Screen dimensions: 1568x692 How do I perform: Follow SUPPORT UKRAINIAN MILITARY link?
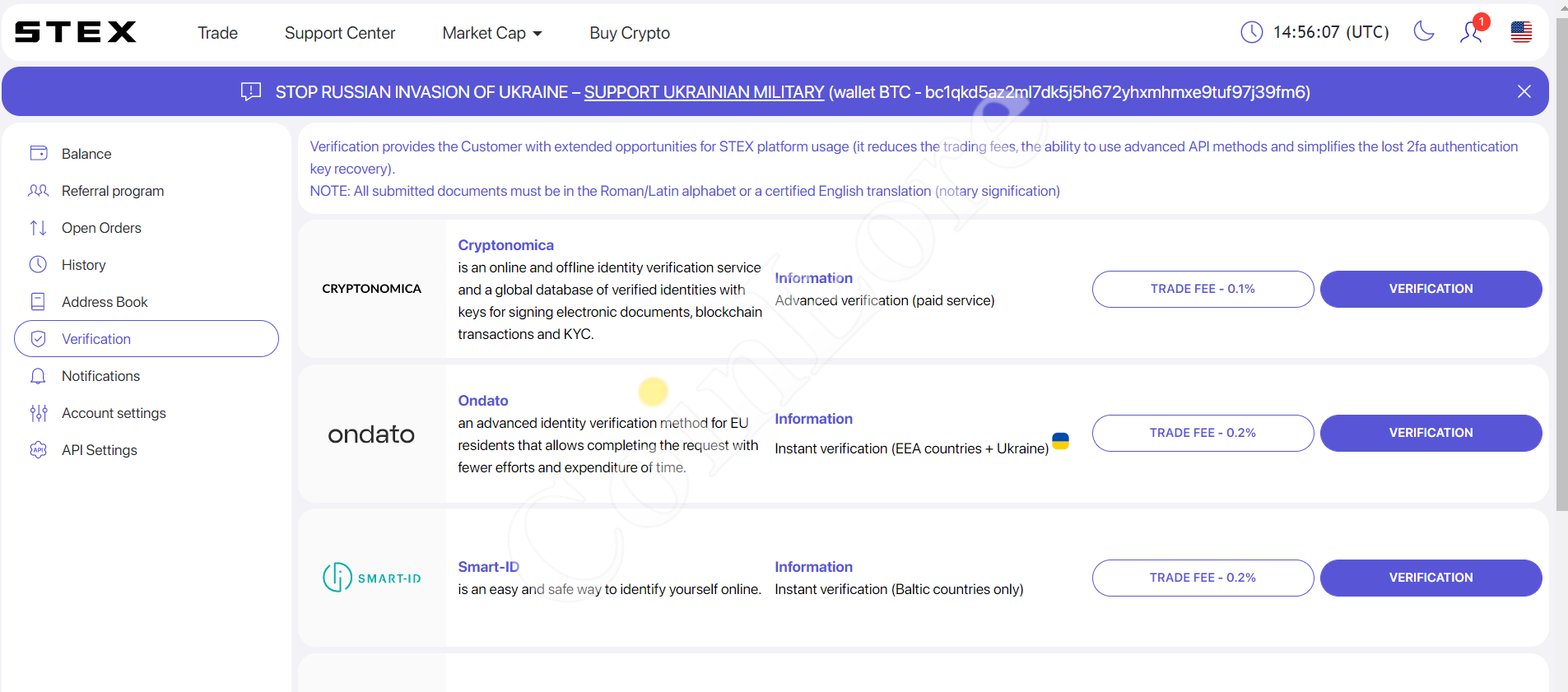[704, 92]
